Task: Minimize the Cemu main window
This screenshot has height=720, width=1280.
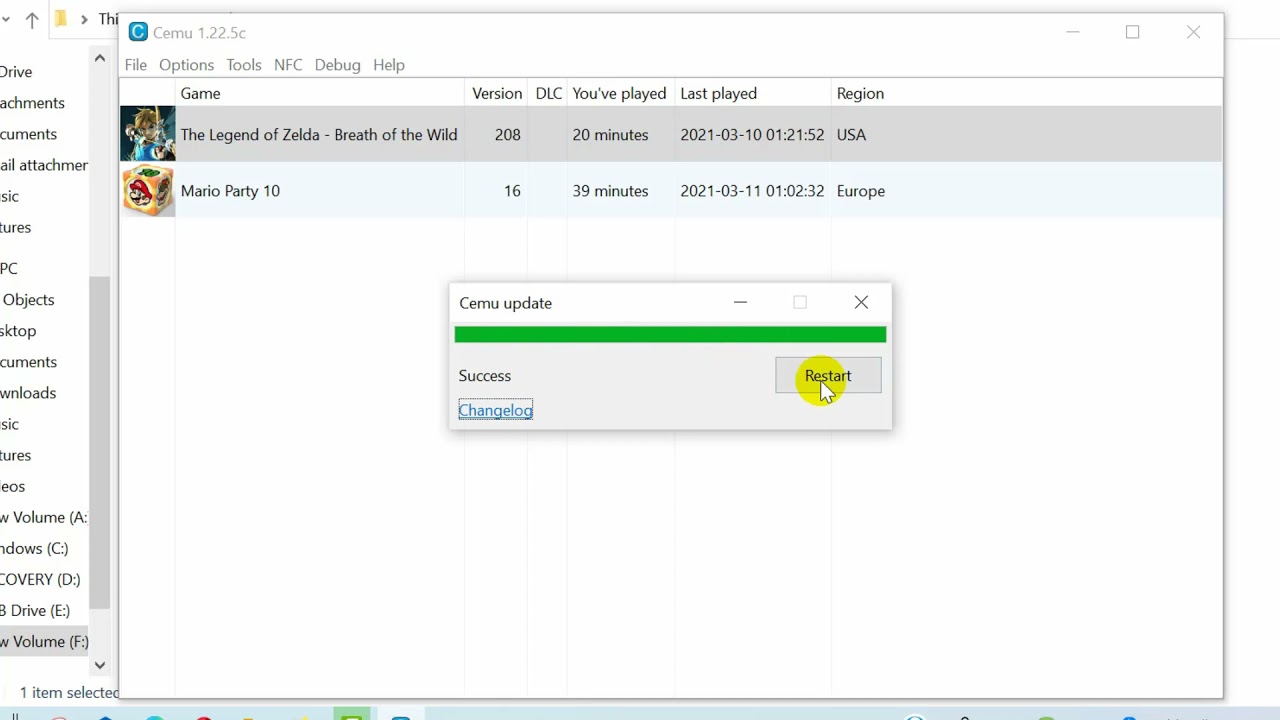Action: 1073,32
